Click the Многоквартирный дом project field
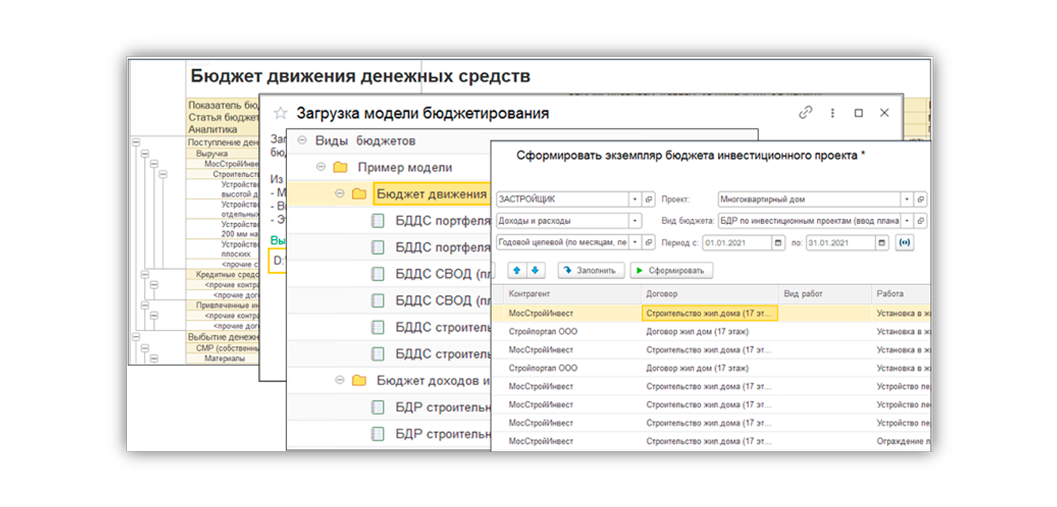The height and width of the screenshot is (507, 1057). point(810,200)
